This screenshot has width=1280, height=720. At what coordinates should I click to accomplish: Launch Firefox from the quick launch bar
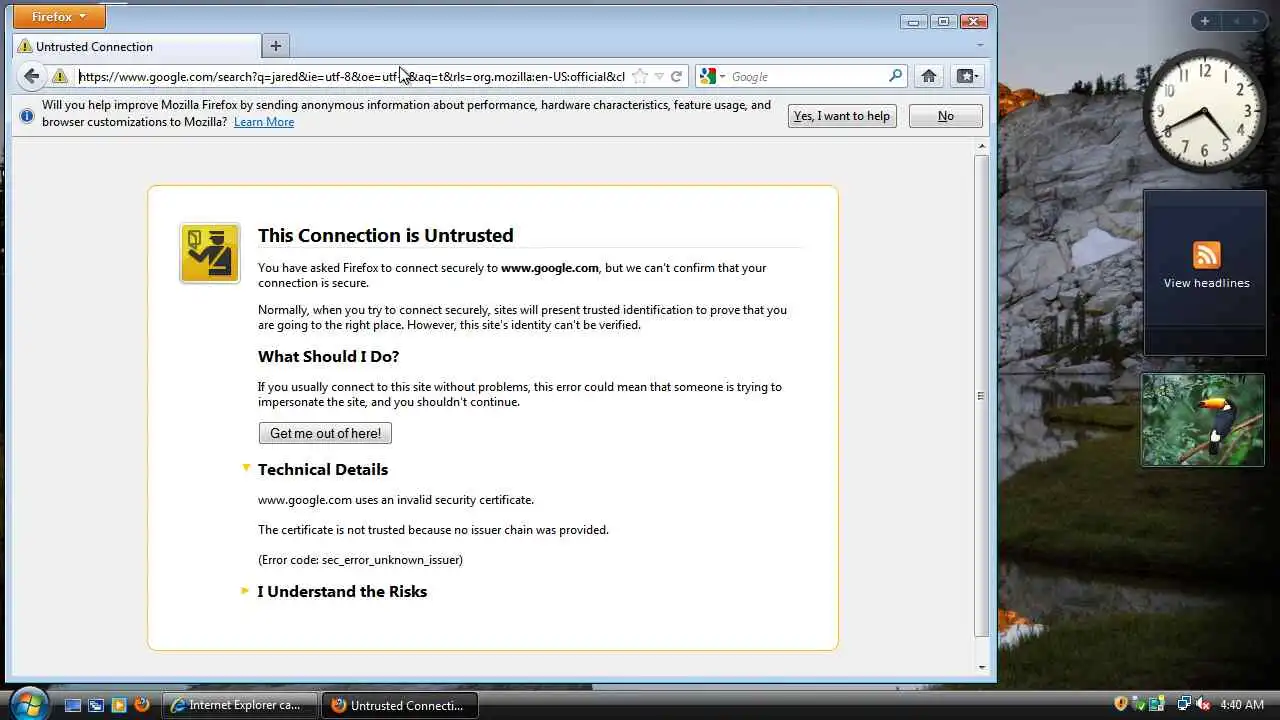click(142, 705)
